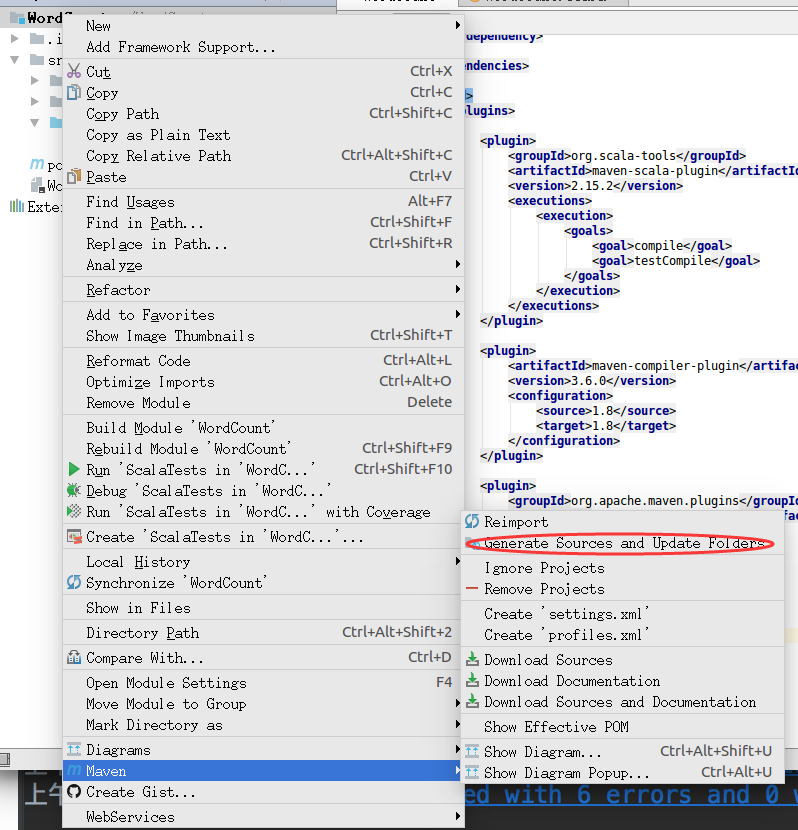Click maven-compiler-plugin artifactId line
798x830 pixels.
(653, 366)
